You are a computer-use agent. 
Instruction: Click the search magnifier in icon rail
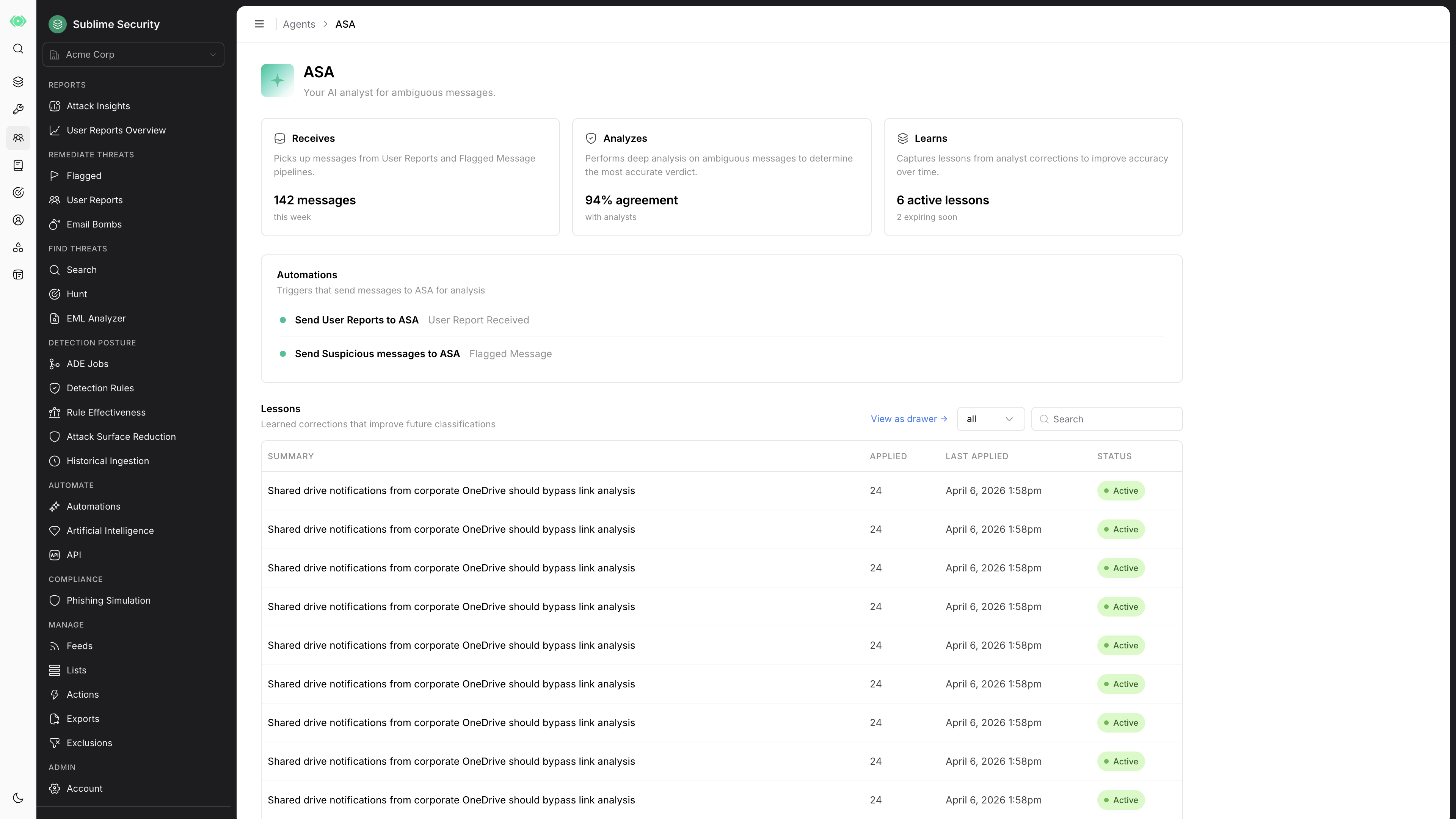18,49
